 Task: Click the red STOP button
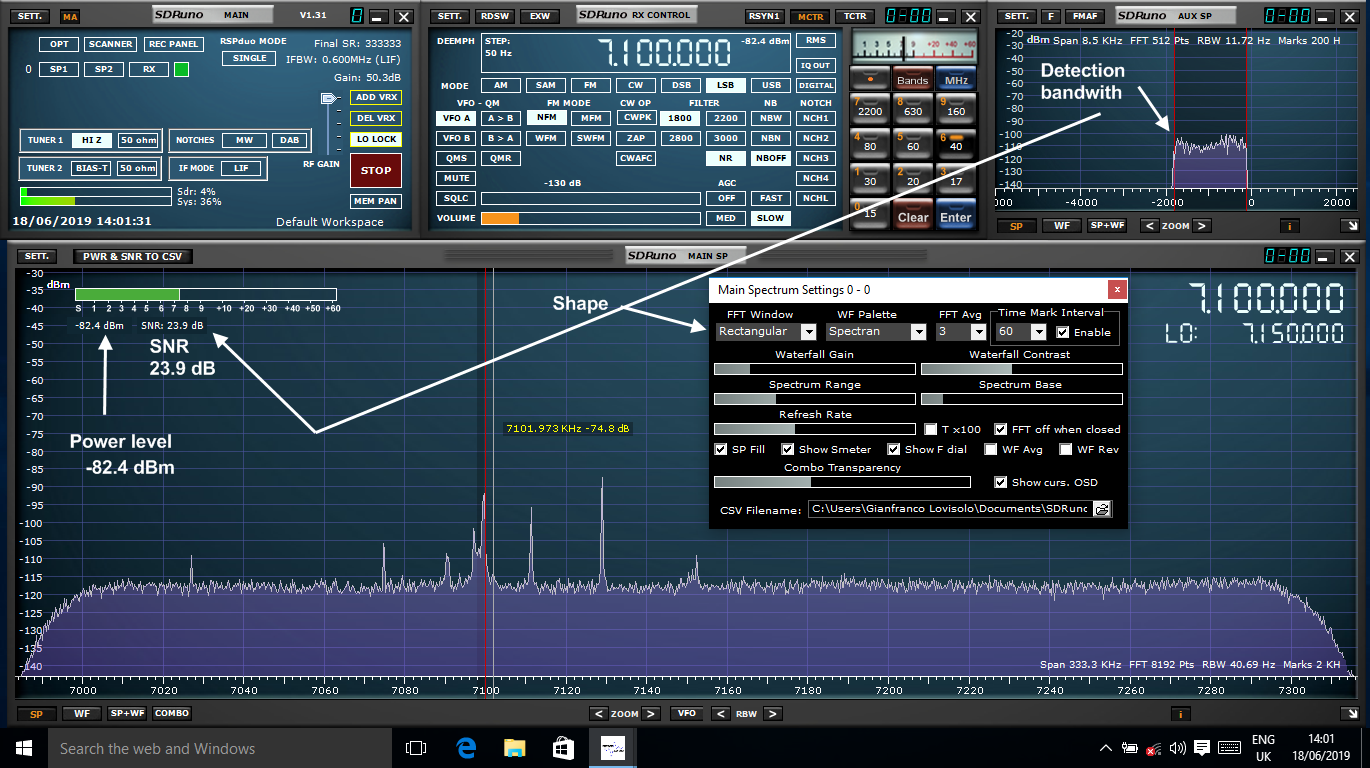point(376,170)
